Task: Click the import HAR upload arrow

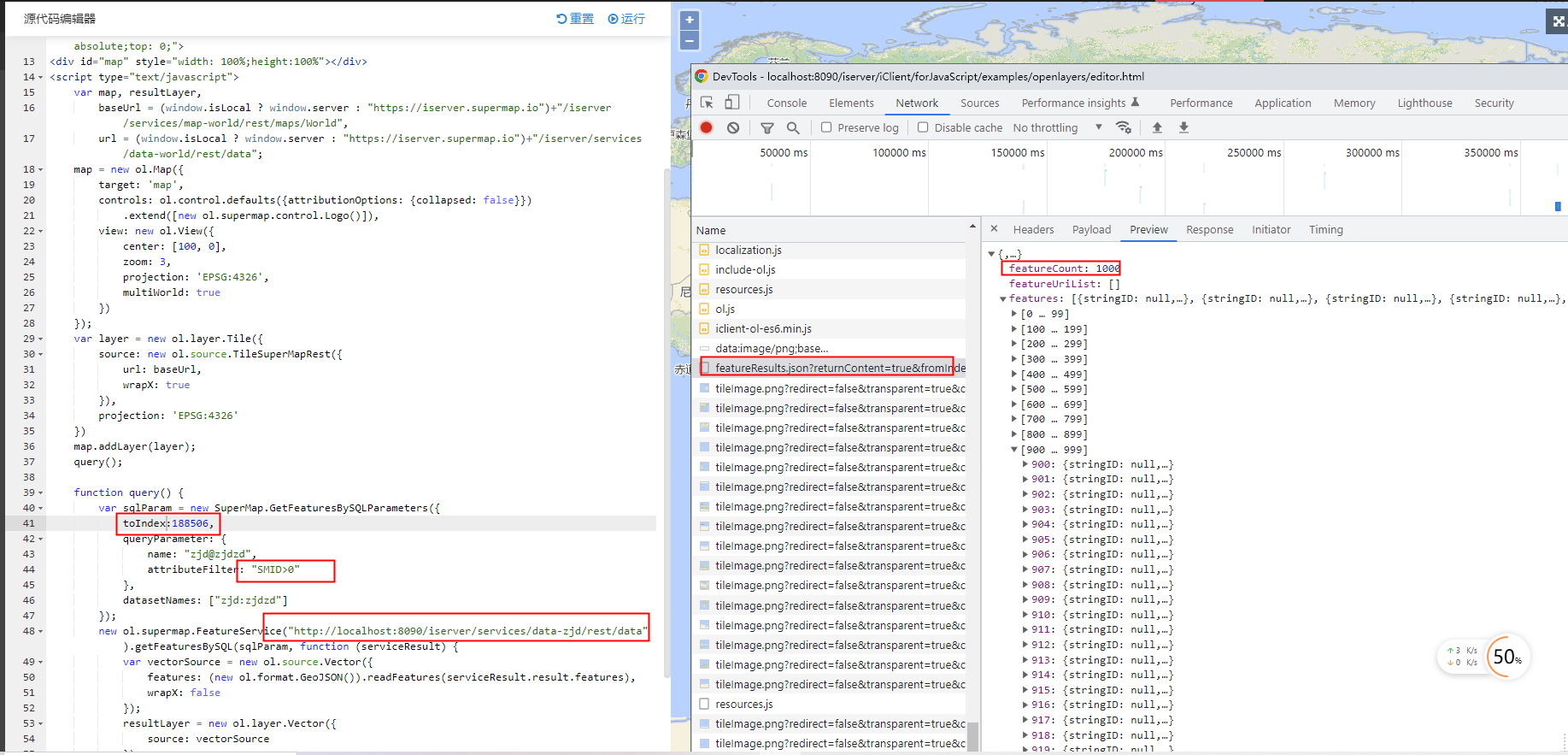Action: pos(1157,127)
